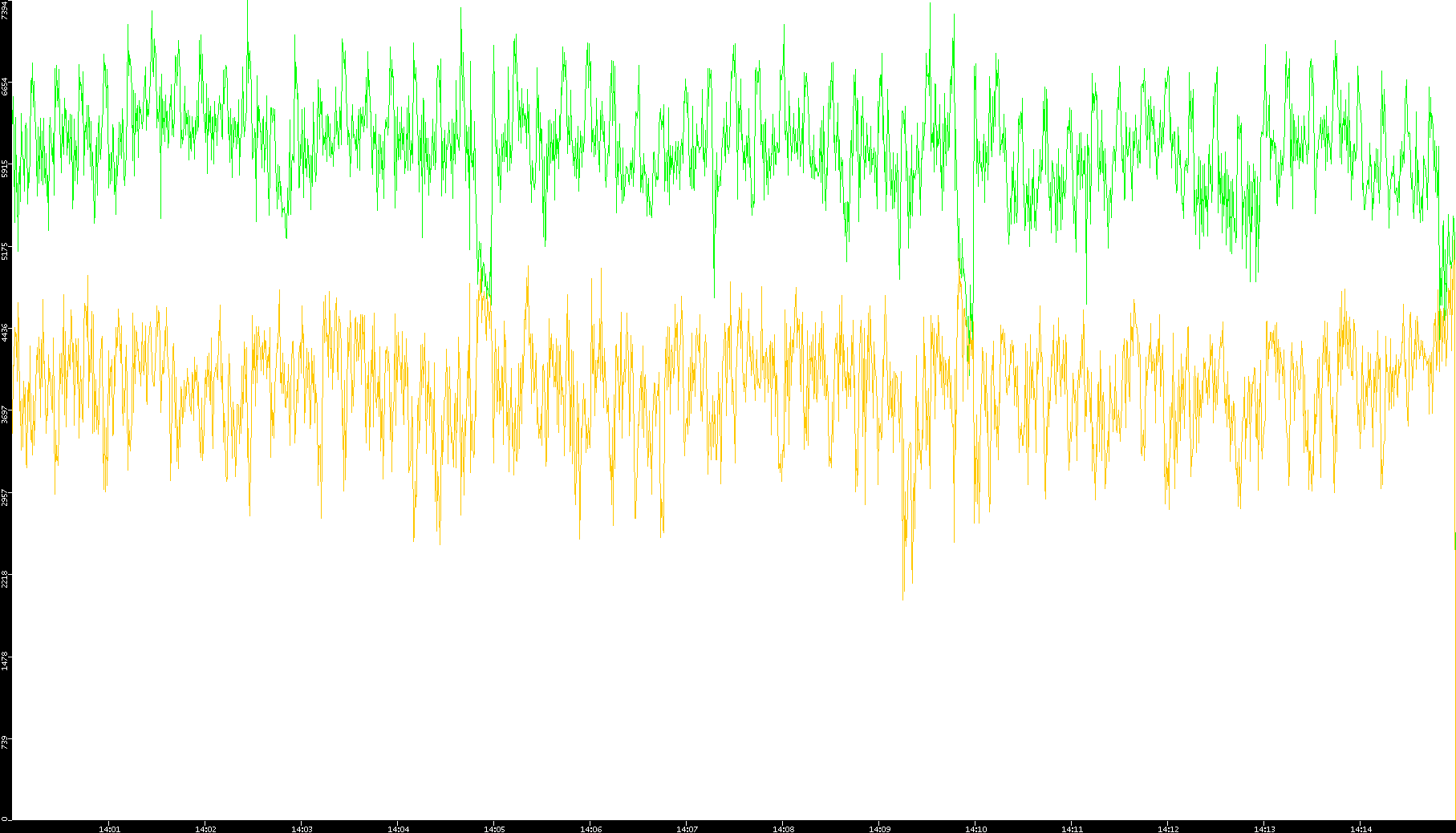
Task: Click the 14:01 time axis label
Action: 109,829
